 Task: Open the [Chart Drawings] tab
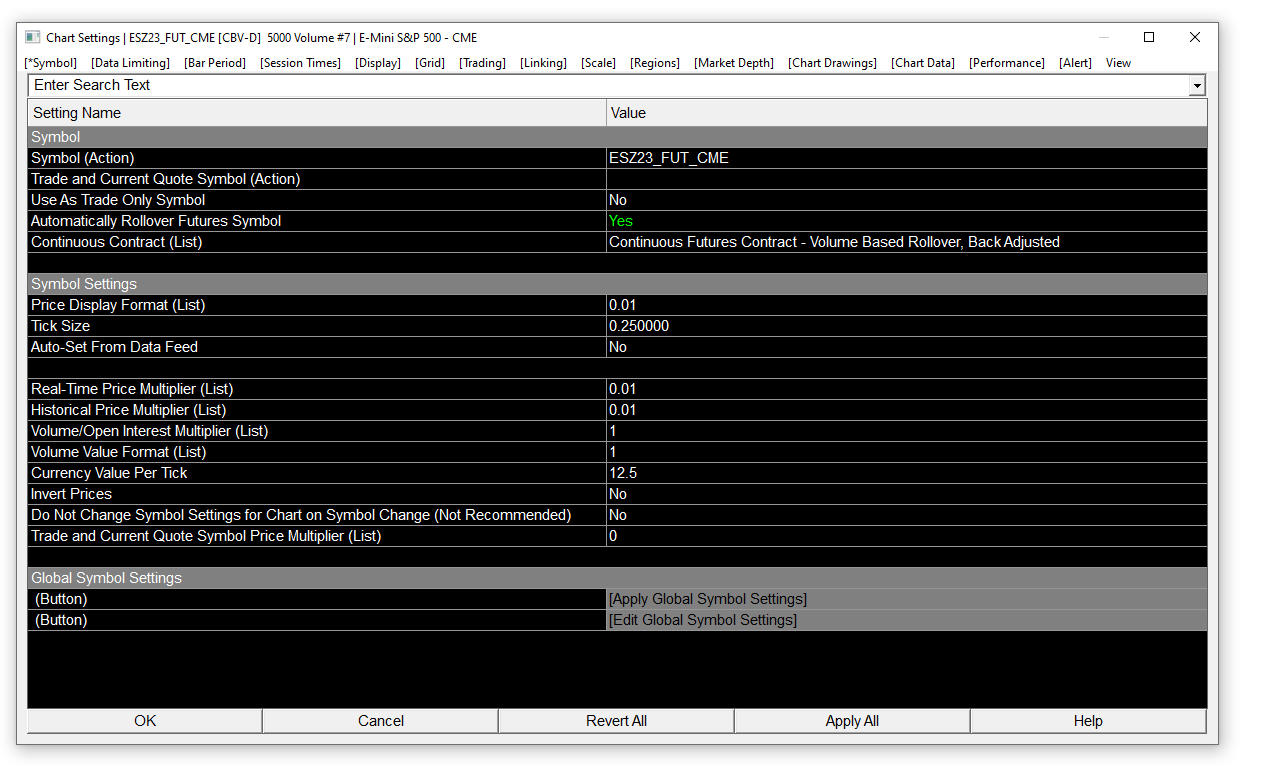pyautogui.click(x=832, y=63)
